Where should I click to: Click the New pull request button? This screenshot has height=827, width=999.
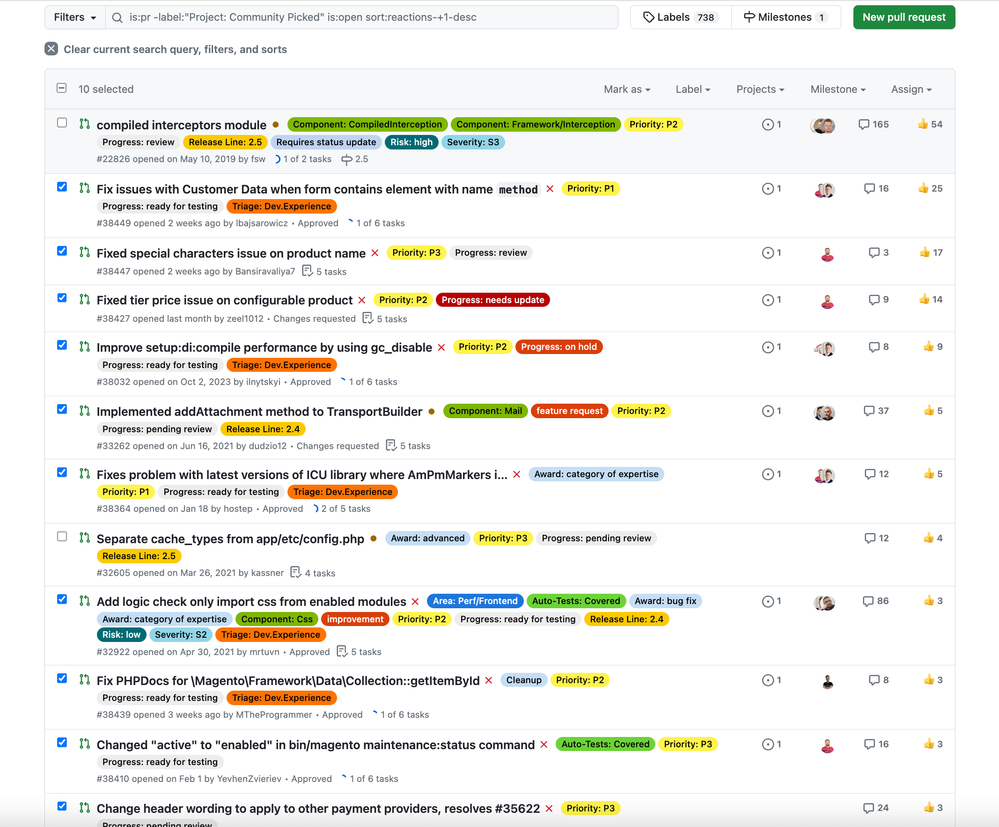click(x=903, y=17)
